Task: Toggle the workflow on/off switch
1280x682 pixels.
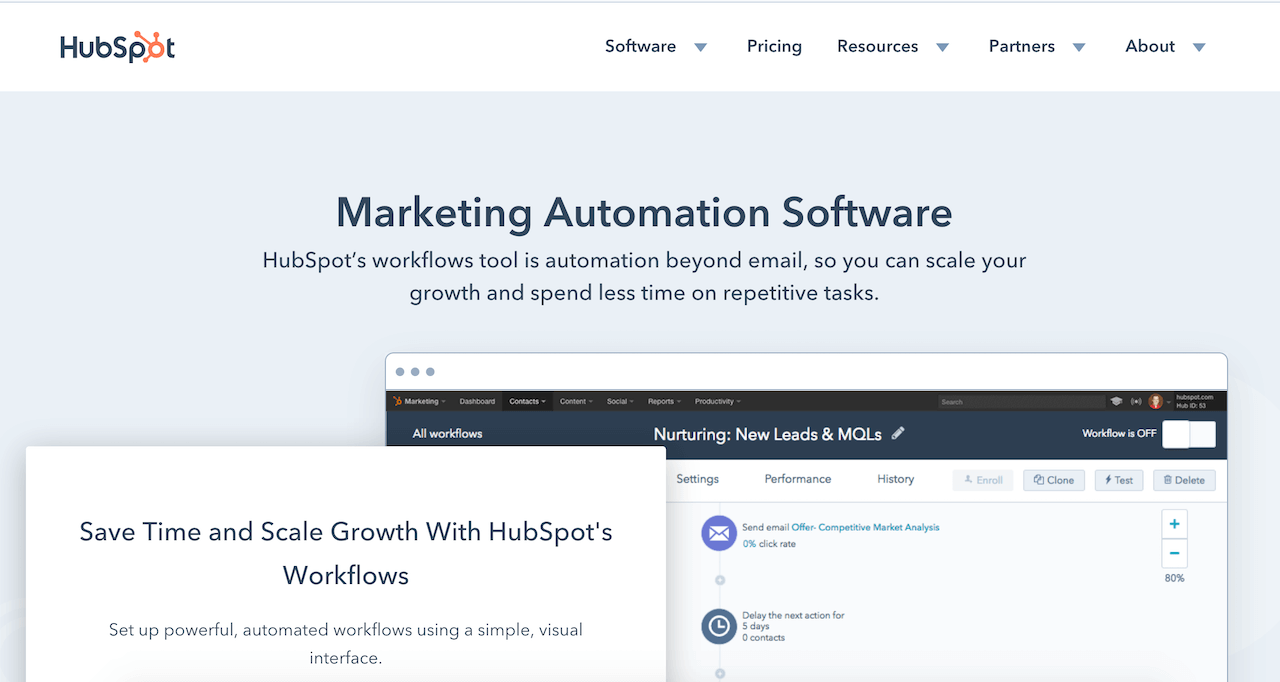Action: tap(1189, 434)
